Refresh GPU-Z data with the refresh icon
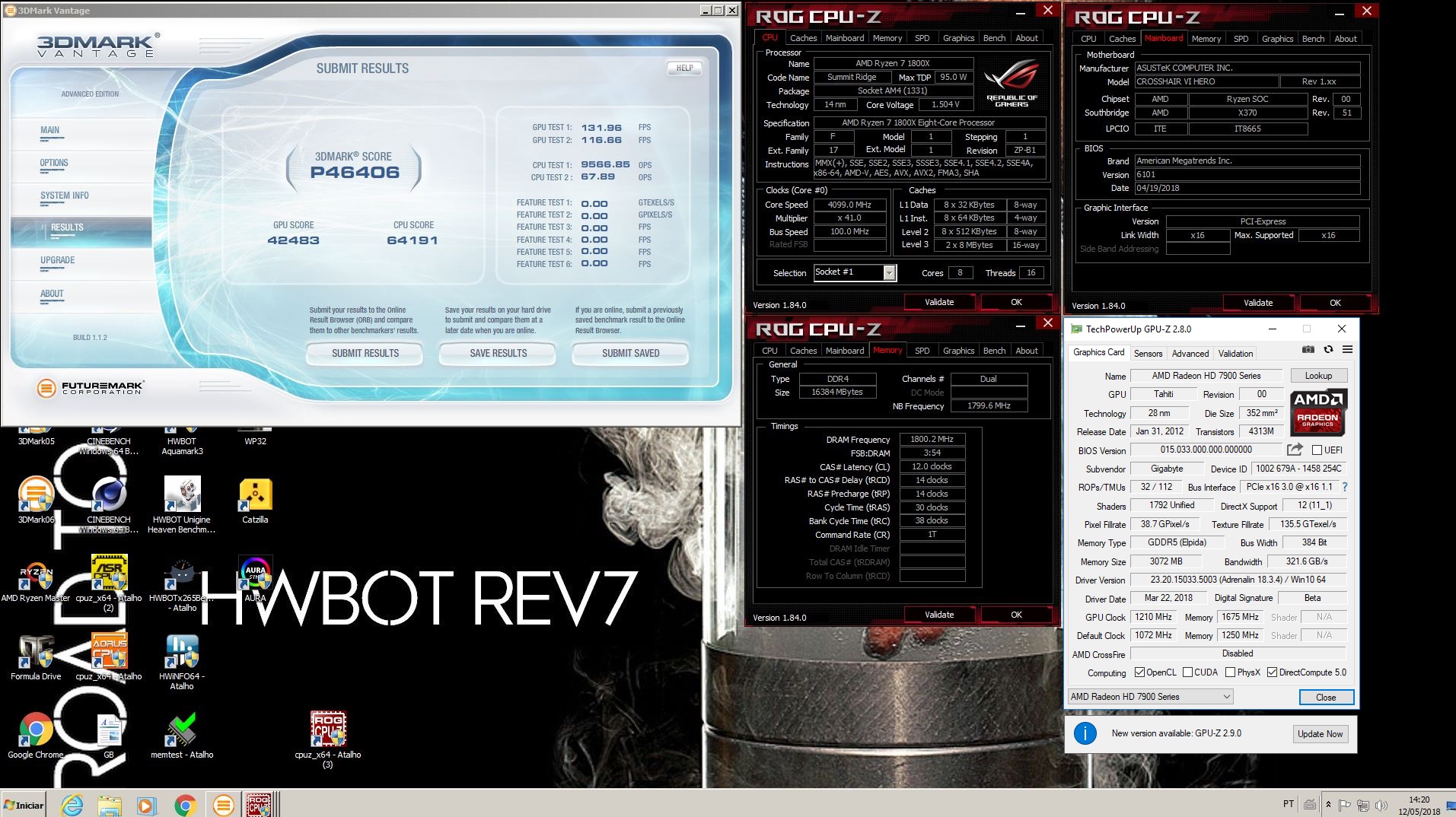Screen dimensions: 1456x817 pyautogui.click(x=1328, y=350)
